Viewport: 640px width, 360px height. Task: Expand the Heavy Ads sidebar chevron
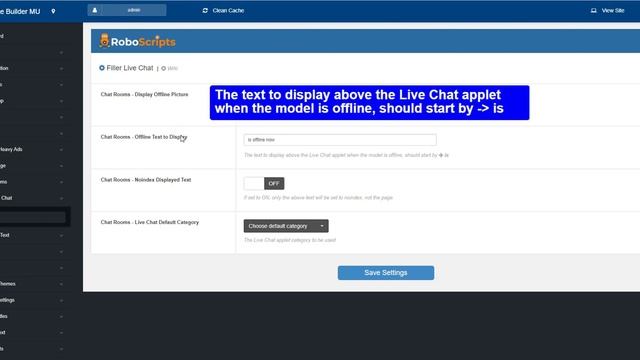click(x=61, y=150)
